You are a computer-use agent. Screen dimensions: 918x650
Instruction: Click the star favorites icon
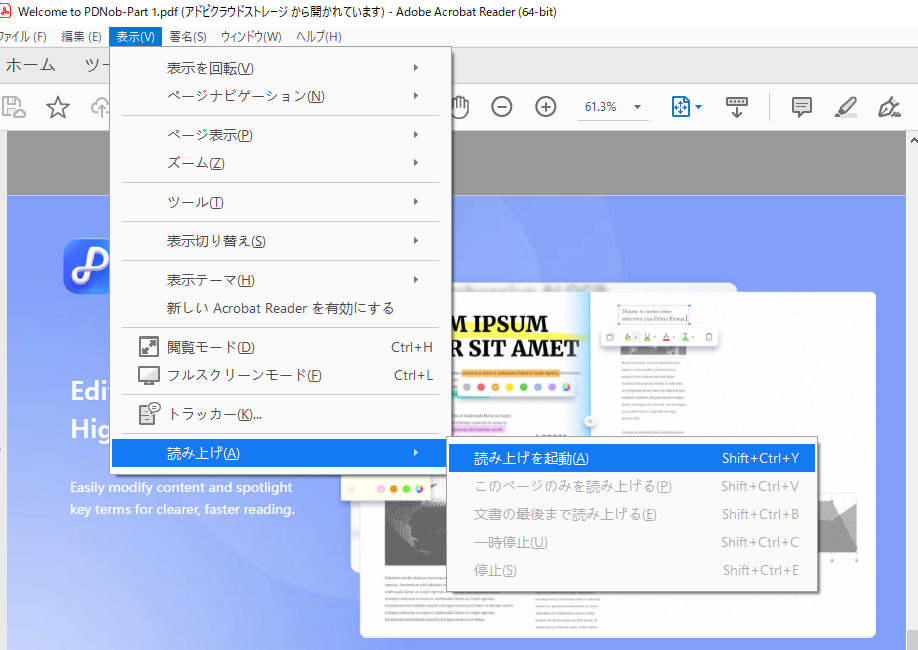[58, 106]
